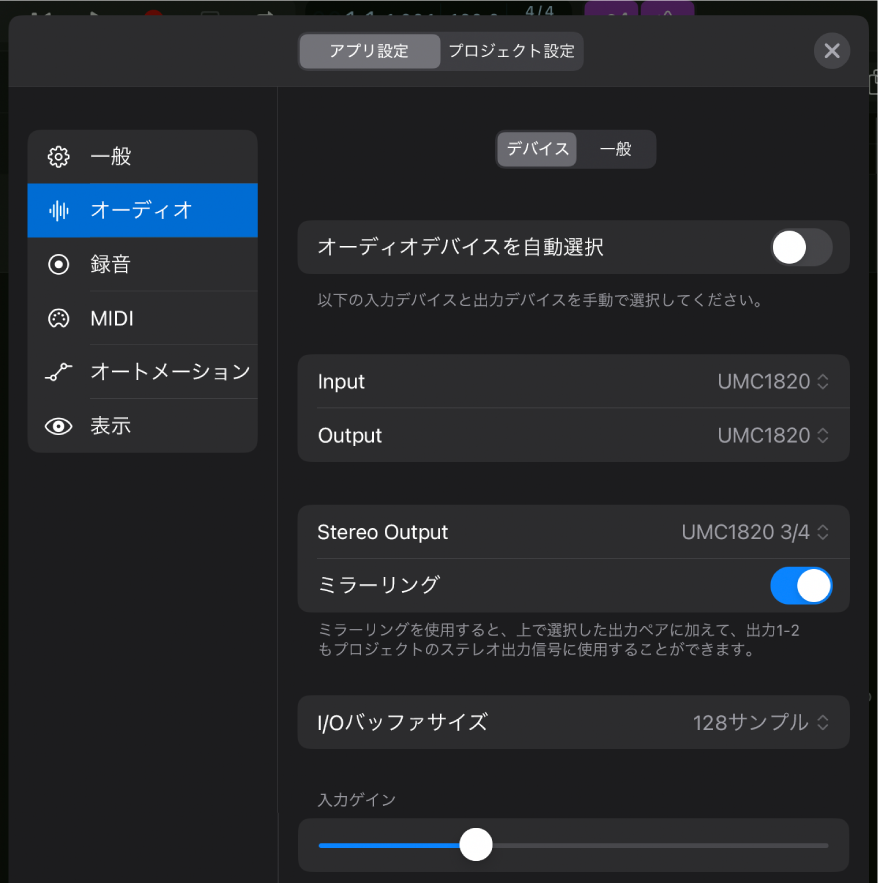This screenshot has height=883, width=878.
Task: Click the MIDI connector icon in the sidebar
Action: [x=58, y=318]
